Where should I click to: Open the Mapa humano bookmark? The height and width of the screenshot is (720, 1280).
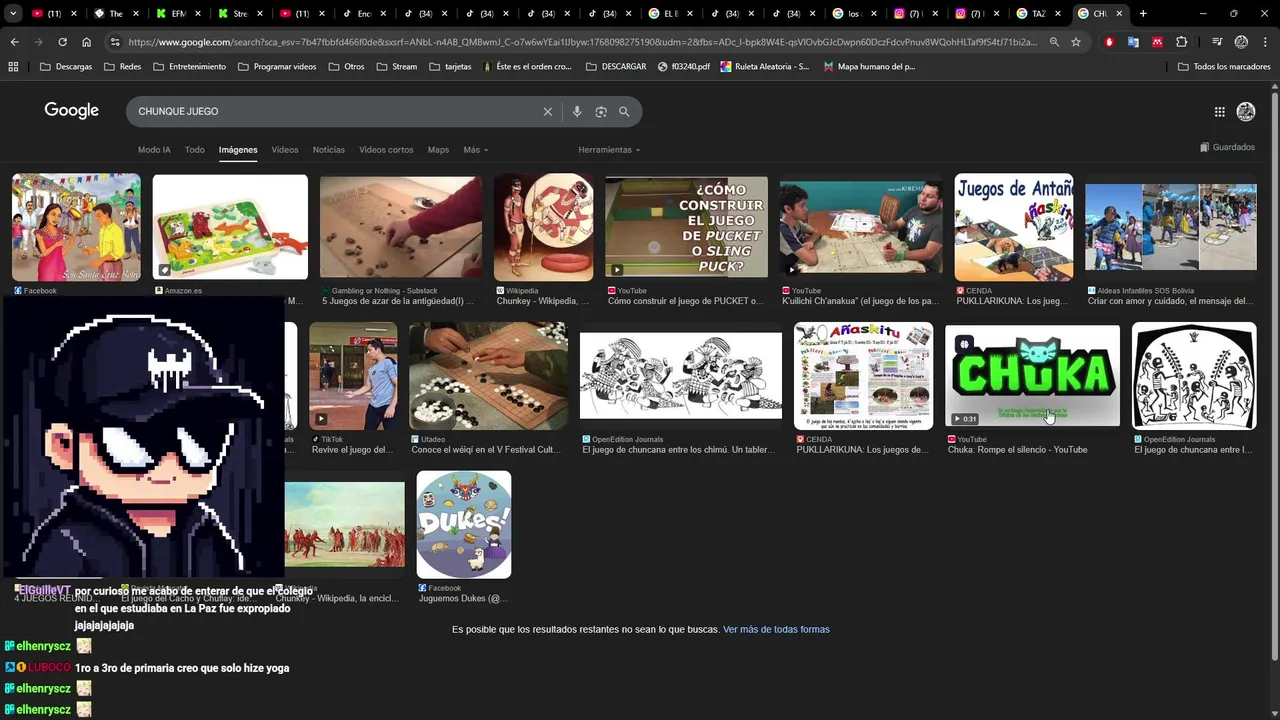[869, 67]
